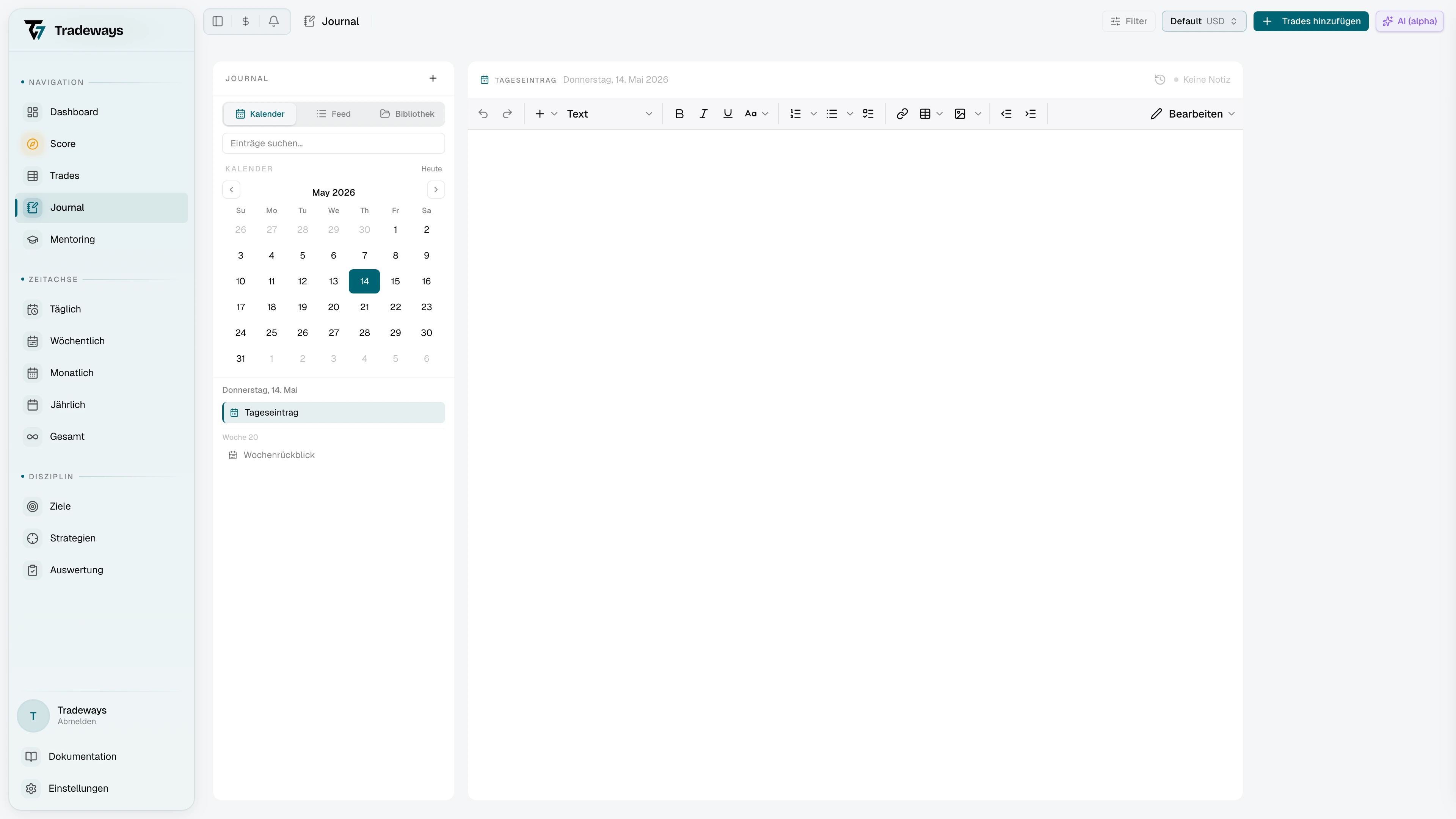
Task: Insert a checklist
Action: pyautogui.click(x=868, y=114)
